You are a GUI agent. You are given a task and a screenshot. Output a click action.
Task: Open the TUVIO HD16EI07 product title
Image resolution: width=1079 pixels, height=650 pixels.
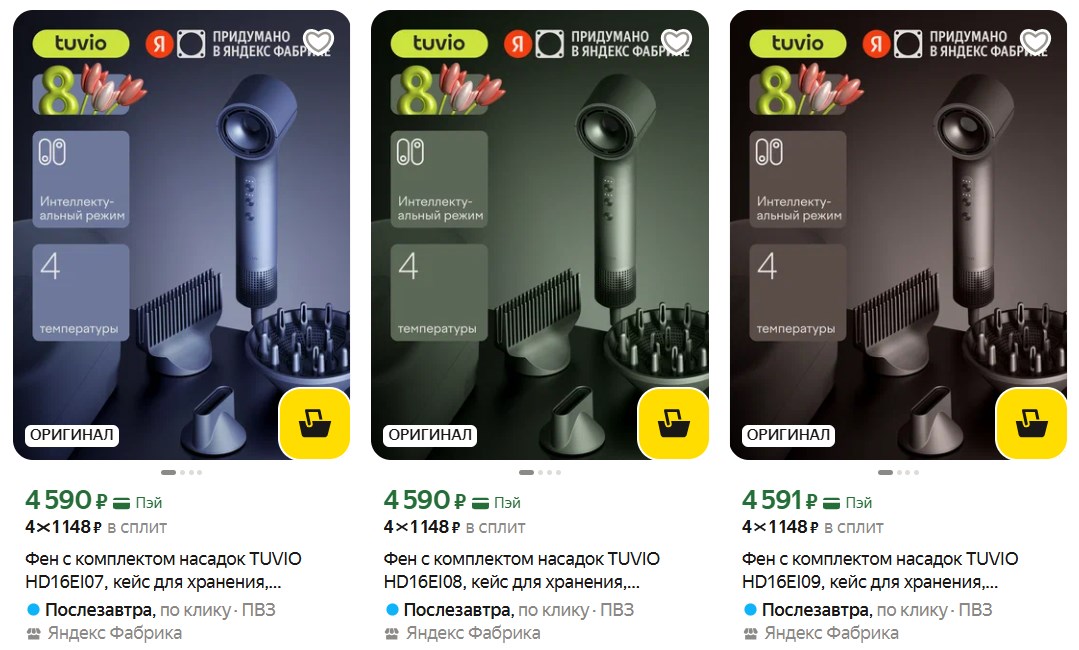click(163, 570)
